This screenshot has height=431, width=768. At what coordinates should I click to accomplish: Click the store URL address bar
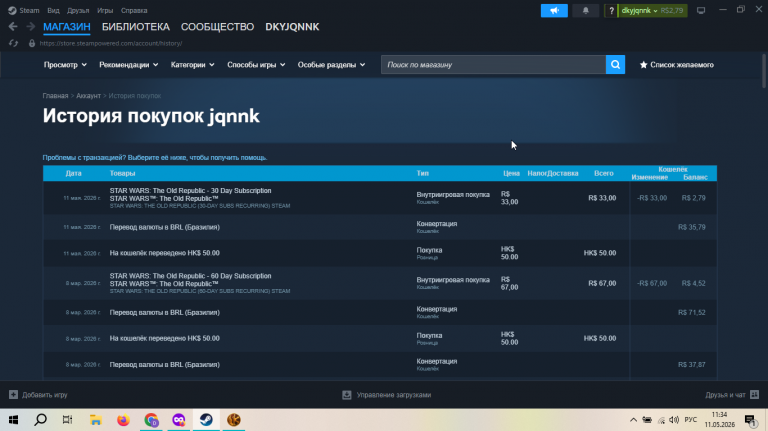click(x=111, y=43)
